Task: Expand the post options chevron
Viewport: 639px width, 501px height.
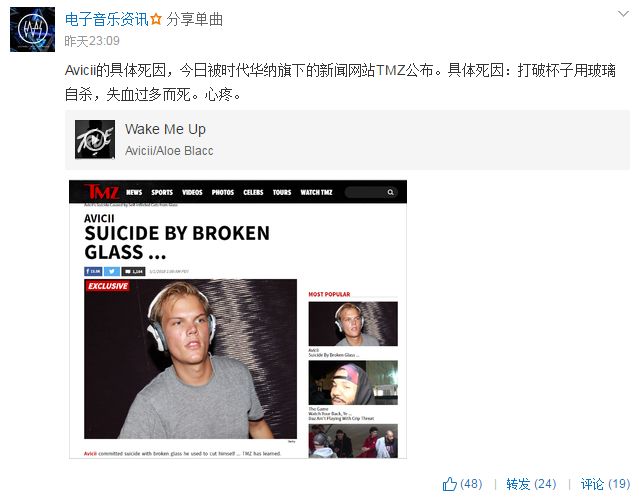Action: [x=623, y=14]
